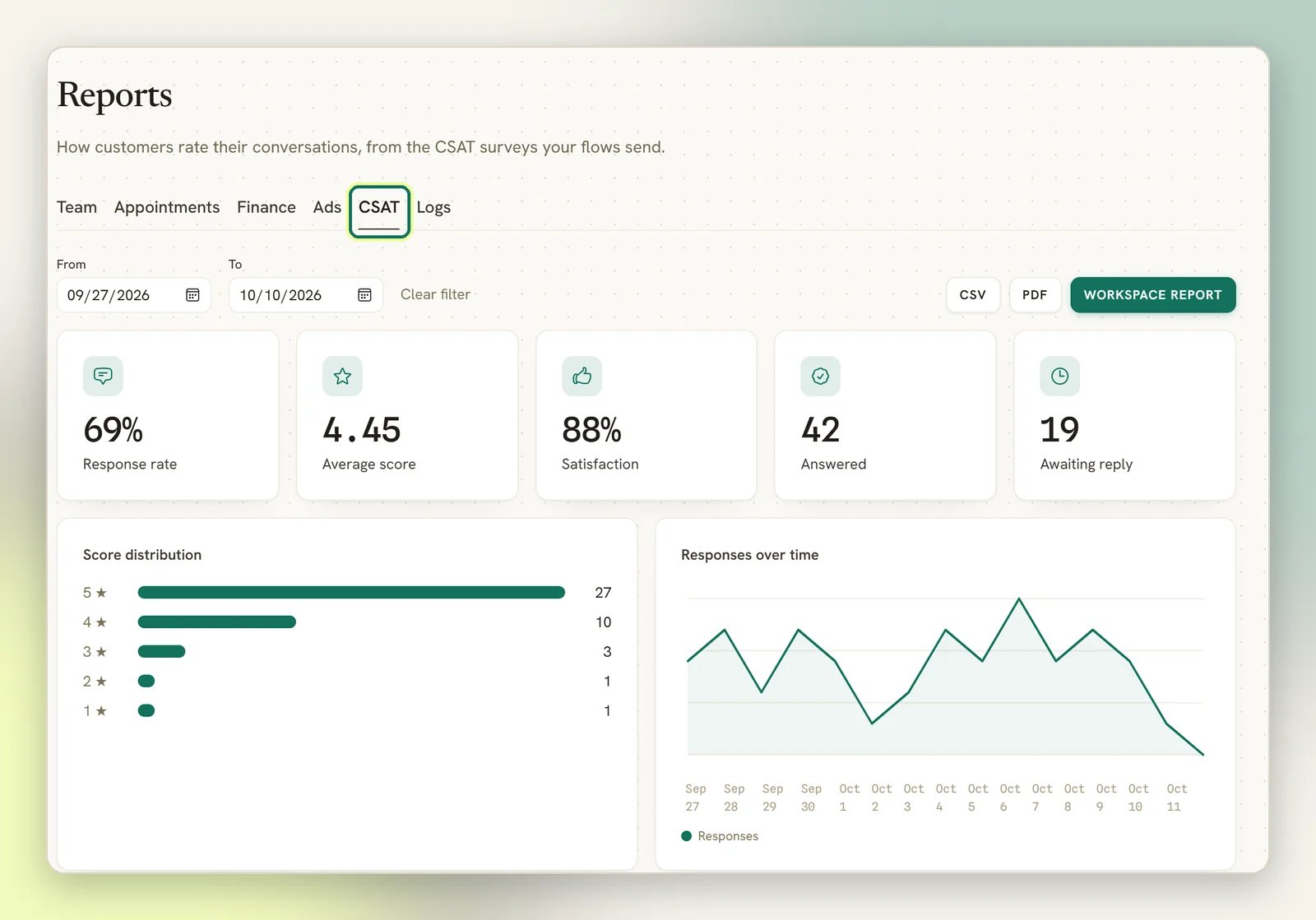Click the Satisfaction thumbs-up icon
This screenshot has width=1316, height=920.
coord(582,376)
